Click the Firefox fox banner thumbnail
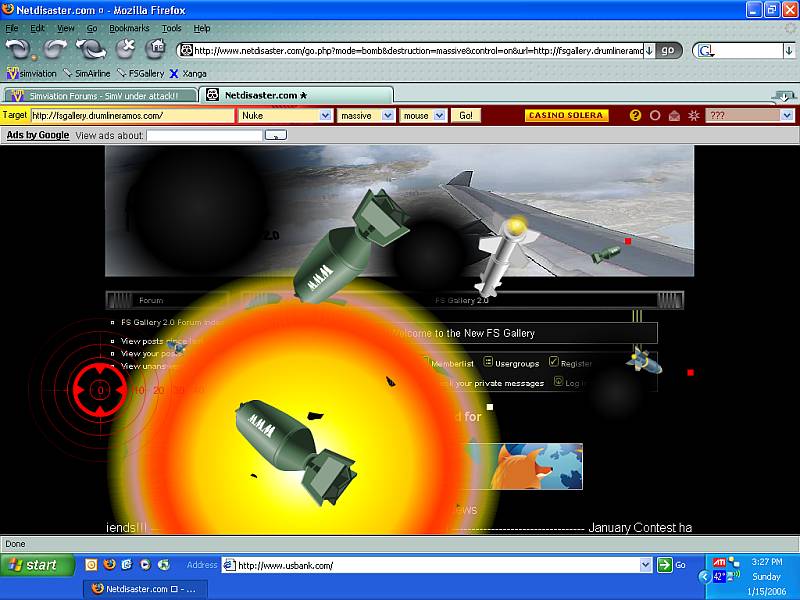 (524, 466)
